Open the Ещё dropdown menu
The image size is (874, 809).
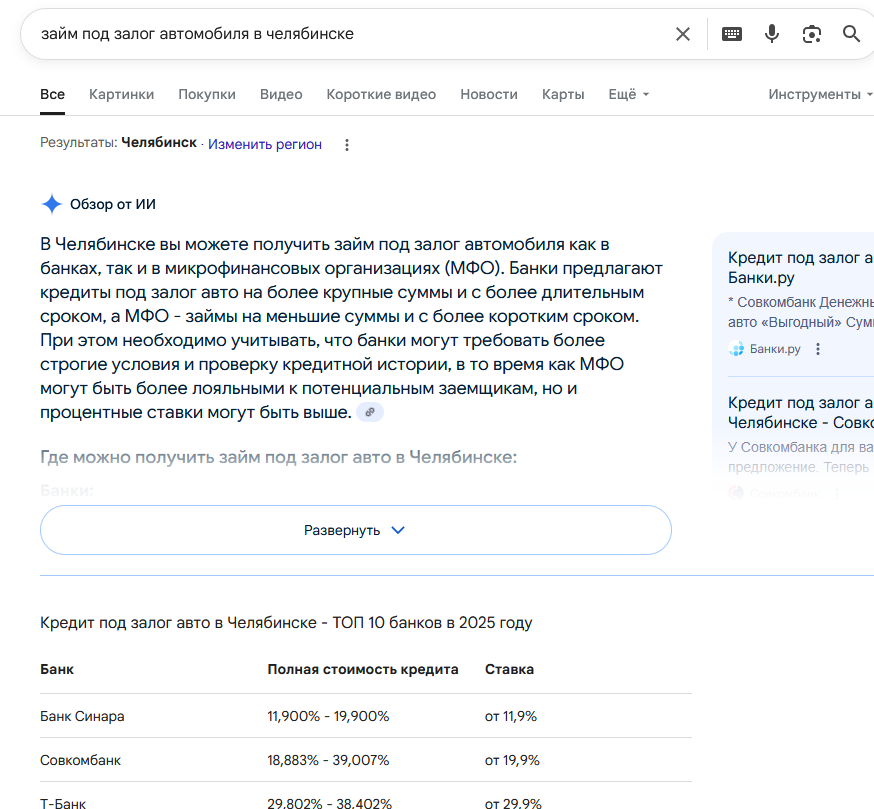pos(629,94)
